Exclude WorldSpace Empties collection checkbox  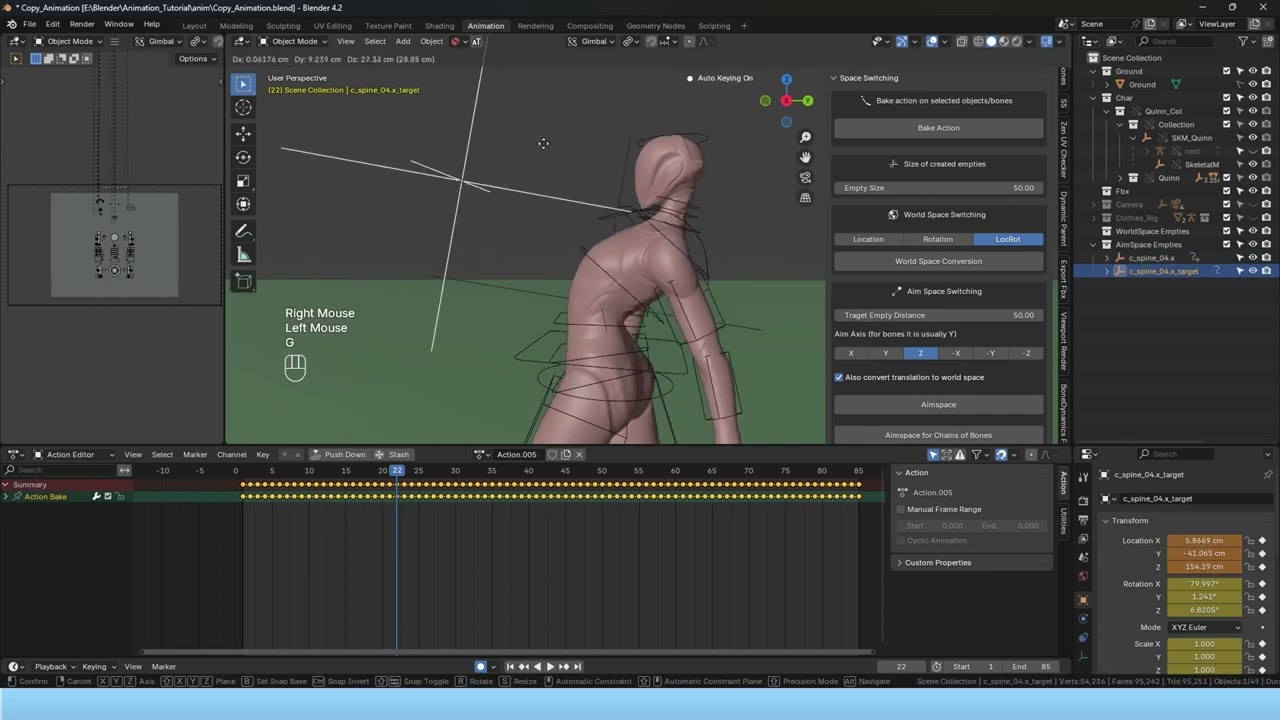pos(1227,231)
